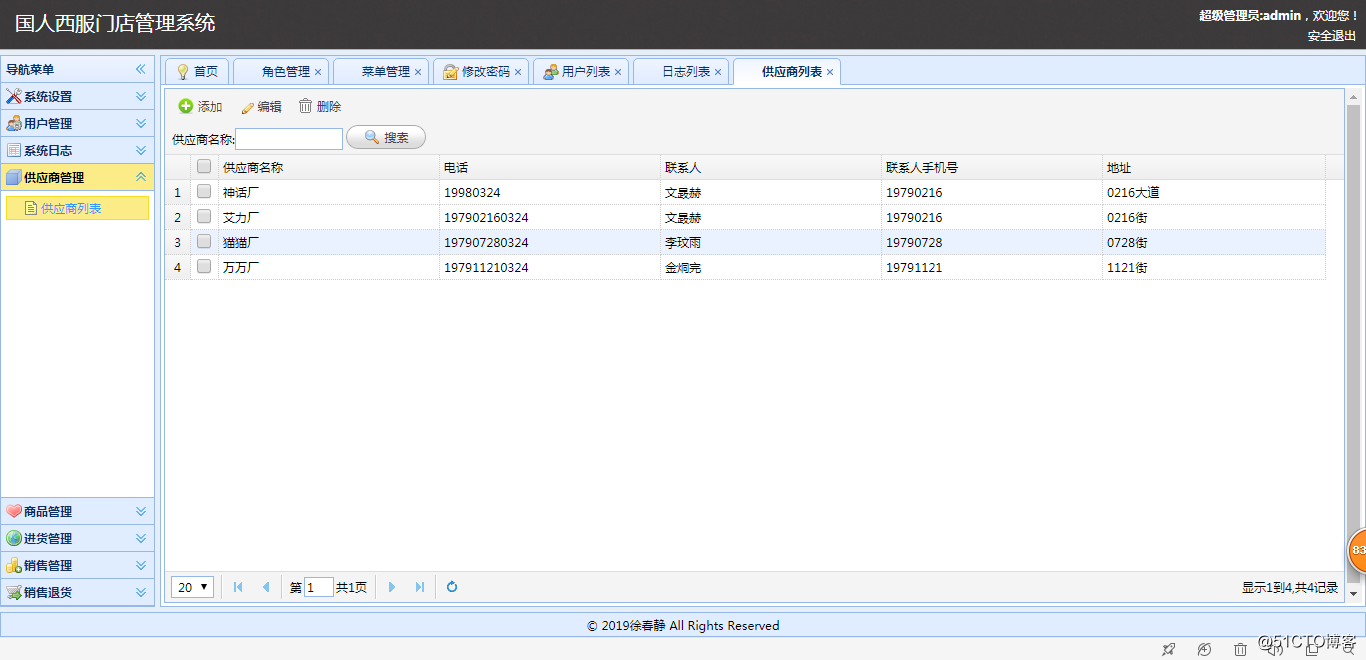This screenshot has width=1366, height=660.
Task: Check the box for 艾力厂 row
Action: [x=204, y=216]
